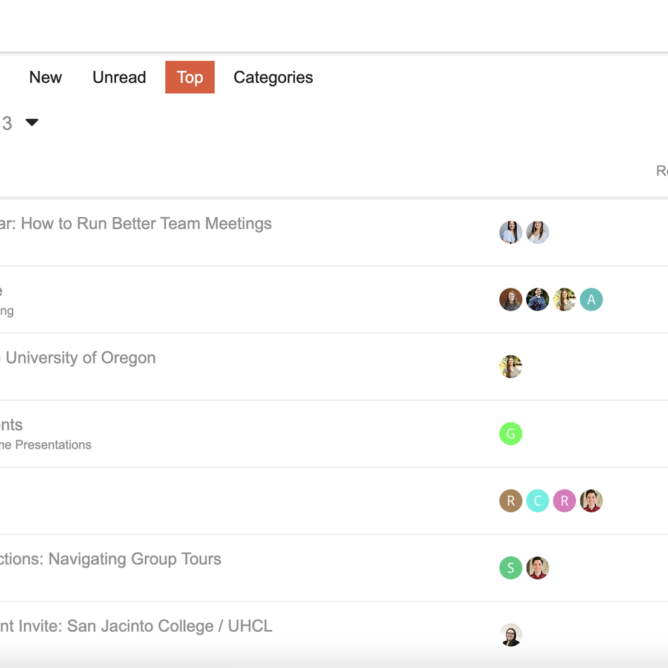The height and width of the screenshot is (668, 668).
Task: Expand the time period dropdown arrow
Action: click(32, 123)
